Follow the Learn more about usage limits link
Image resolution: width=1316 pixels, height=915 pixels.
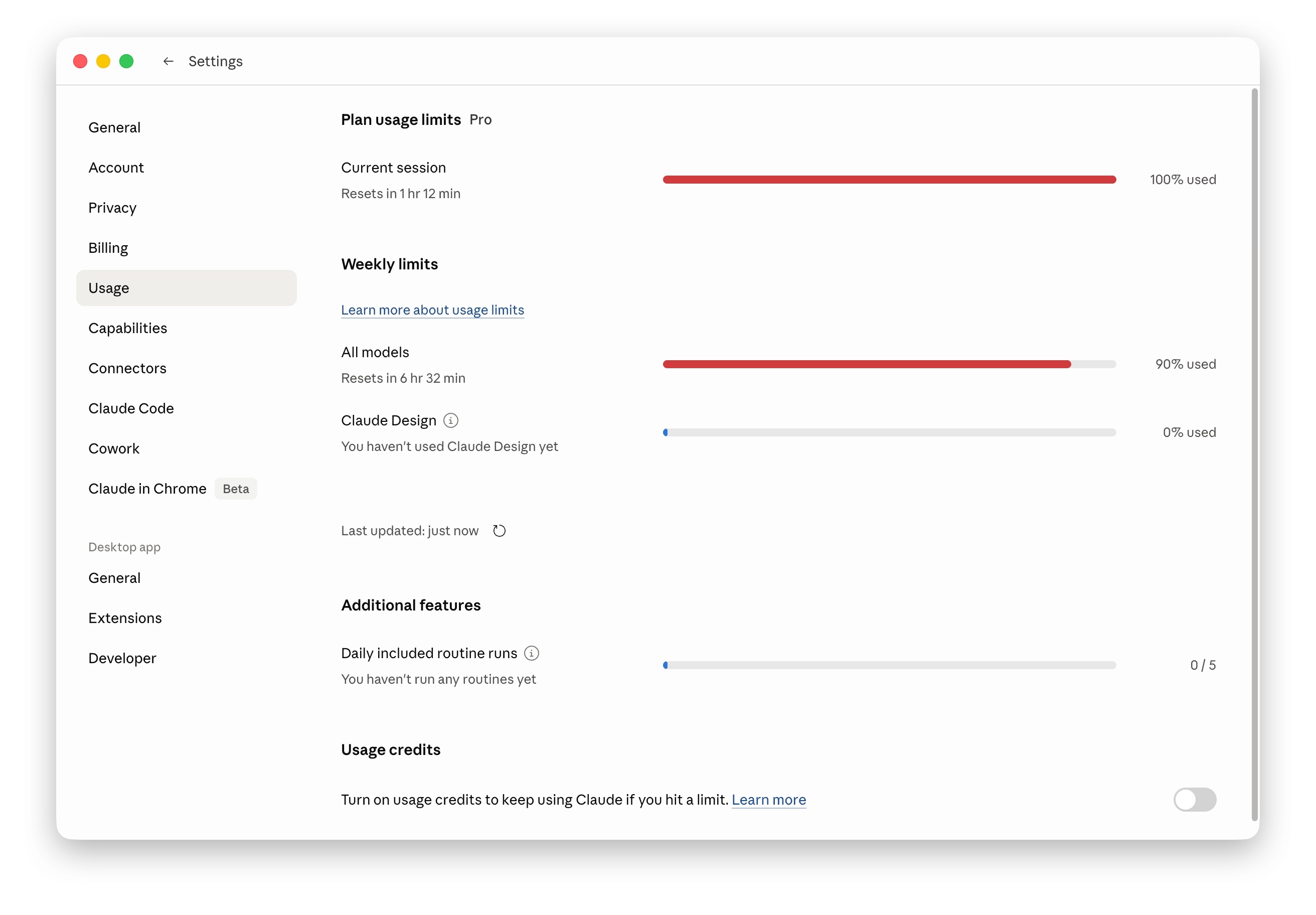coord(432,310)
